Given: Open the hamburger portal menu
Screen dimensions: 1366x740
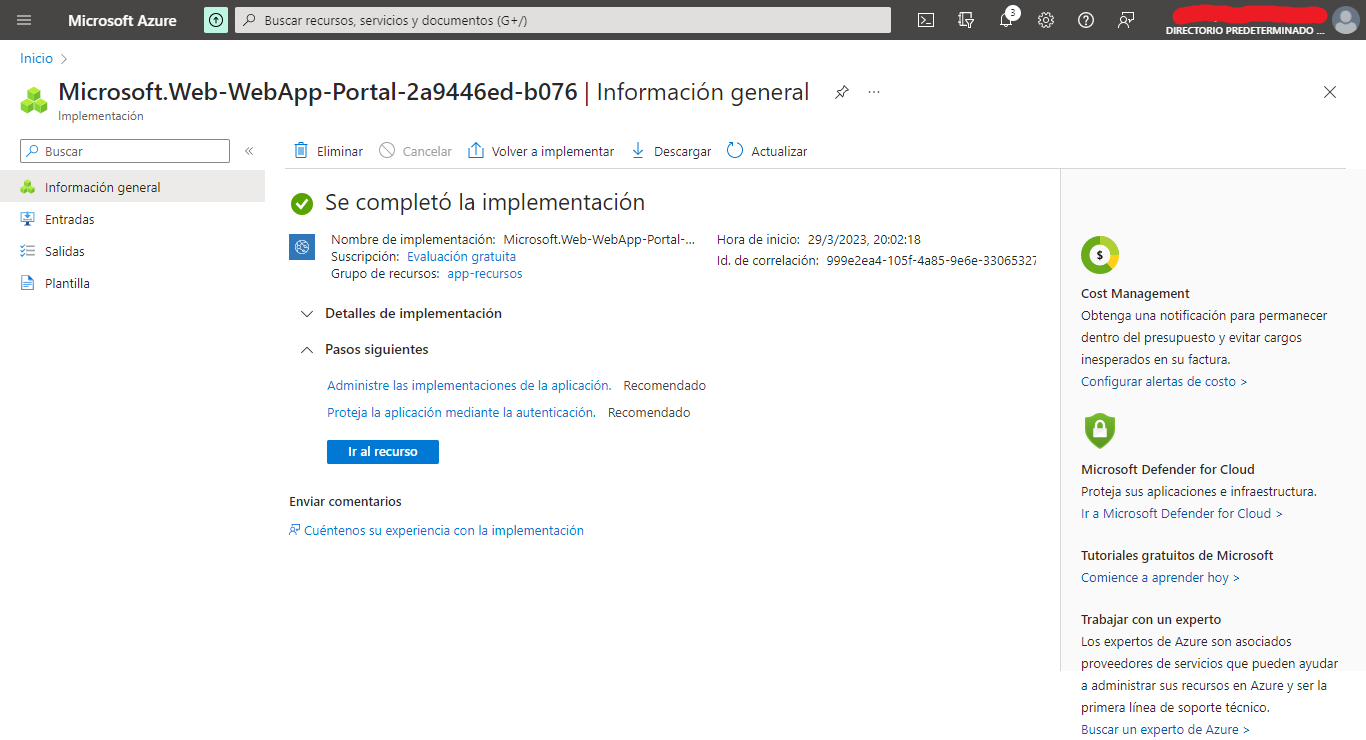Looking at the screenshot, I should tap(24, 20).
